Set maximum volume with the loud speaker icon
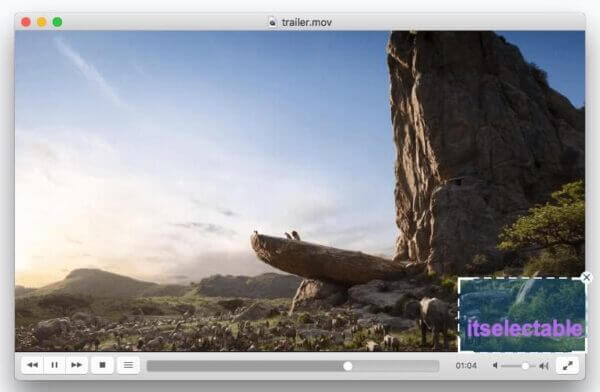This screenshot has height=392, width=600. 544,366
